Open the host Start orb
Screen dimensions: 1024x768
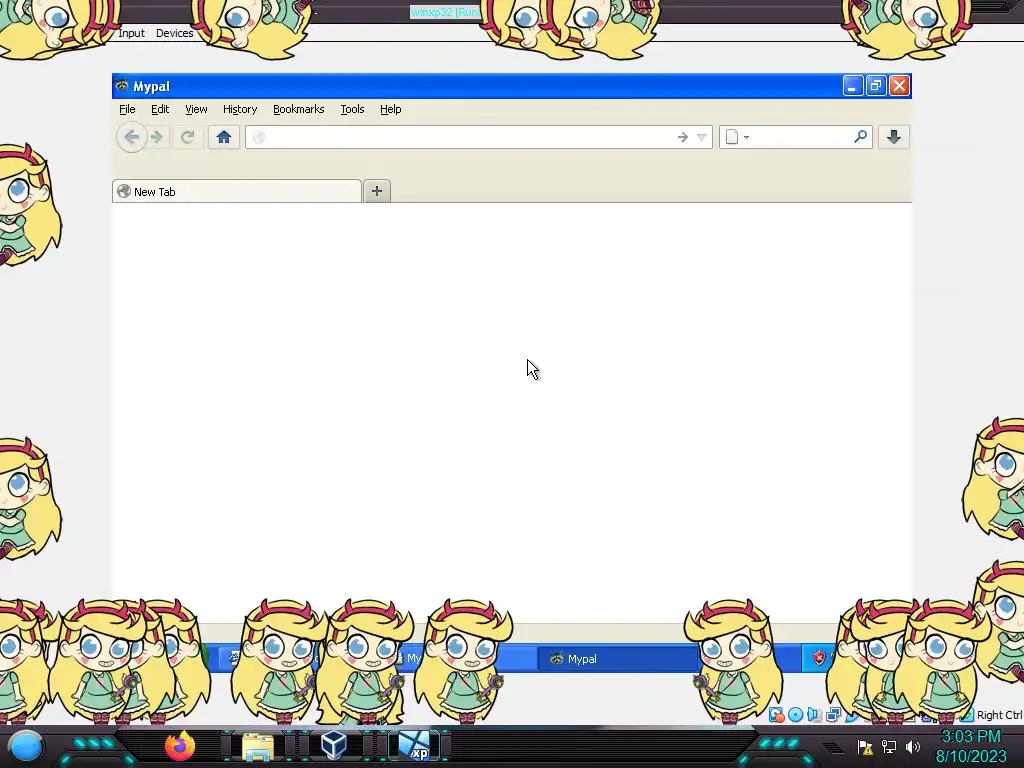25,746
